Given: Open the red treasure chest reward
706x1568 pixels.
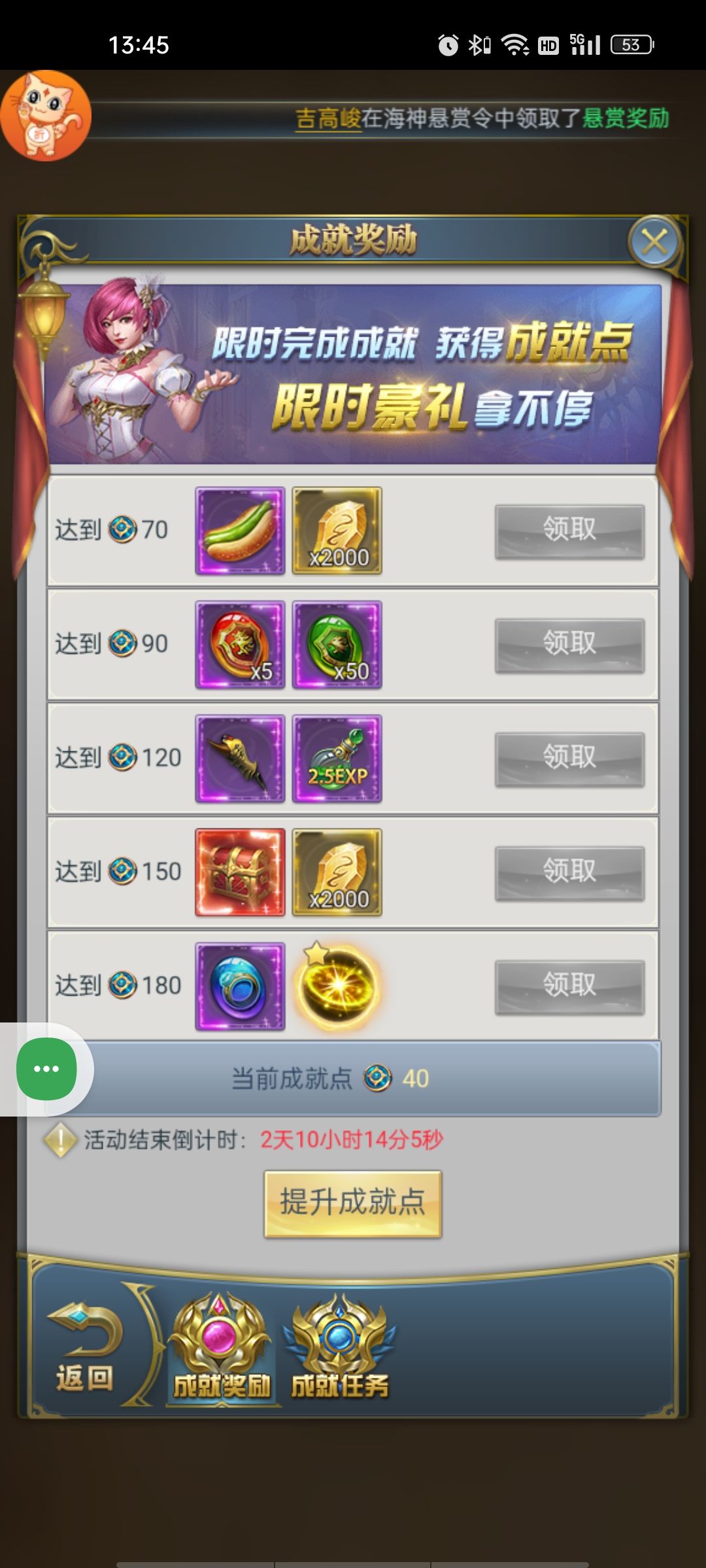Looking at the screenshot, I should 240,872.
